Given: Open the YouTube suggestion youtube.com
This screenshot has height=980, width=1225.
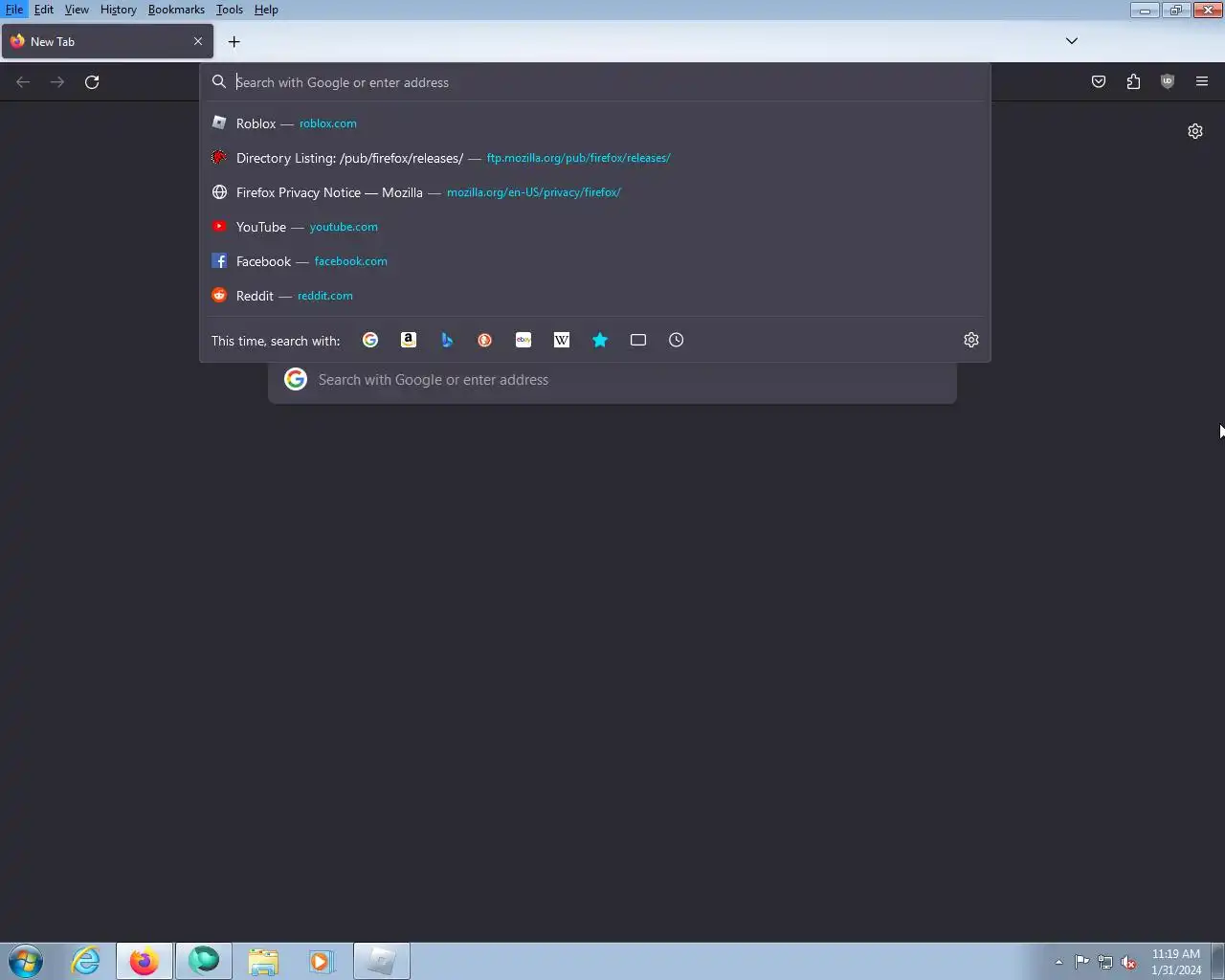Looking at the screenshot, I should [595, 227].
